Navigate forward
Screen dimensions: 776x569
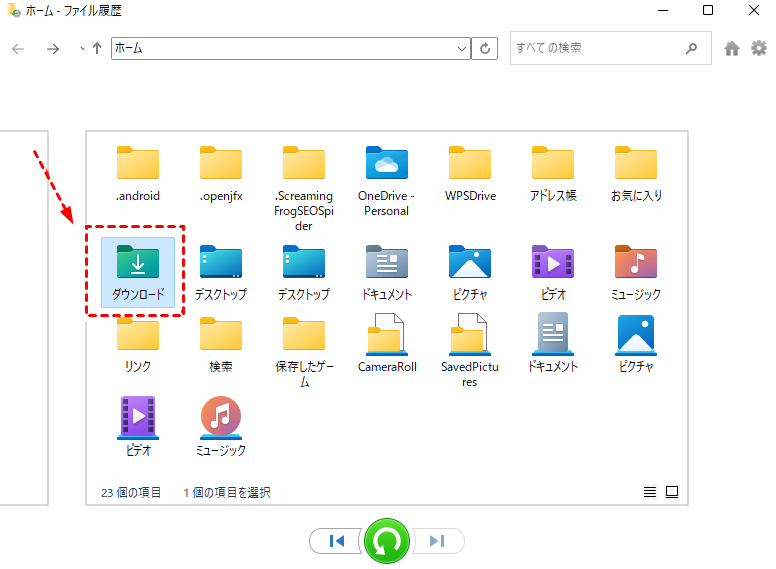(53, 48)
